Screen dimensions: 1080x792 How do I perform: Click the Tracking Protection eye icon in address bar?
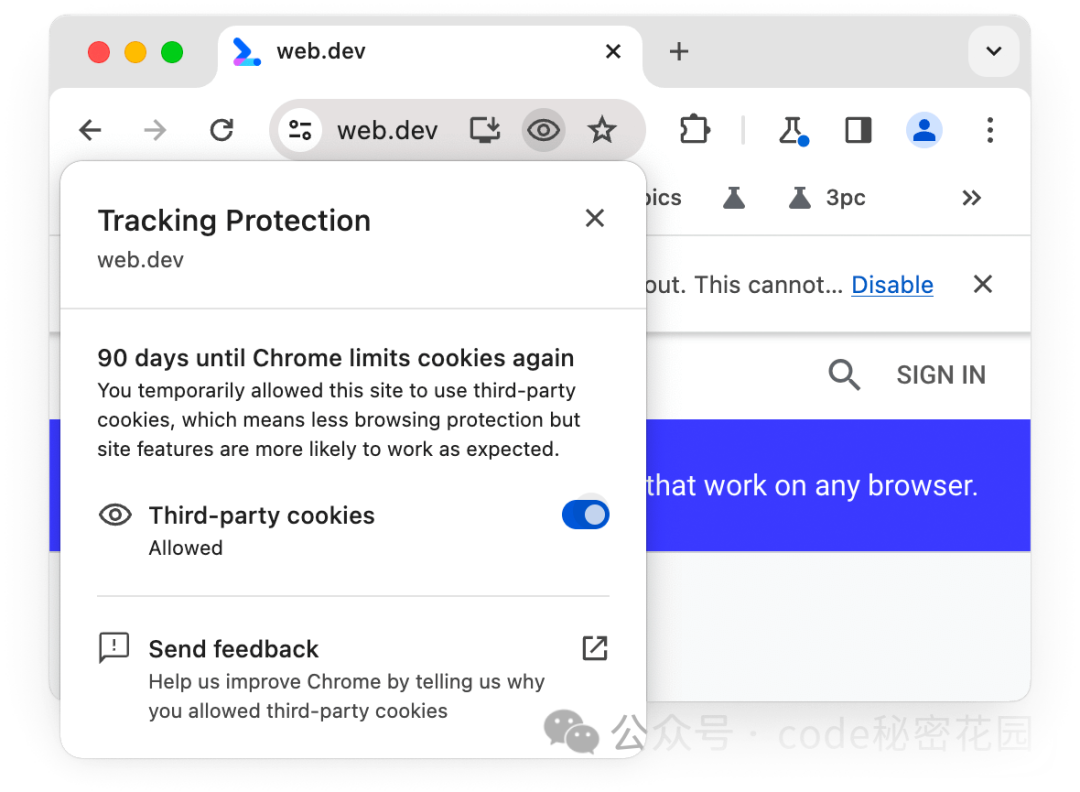click(543, 129)
